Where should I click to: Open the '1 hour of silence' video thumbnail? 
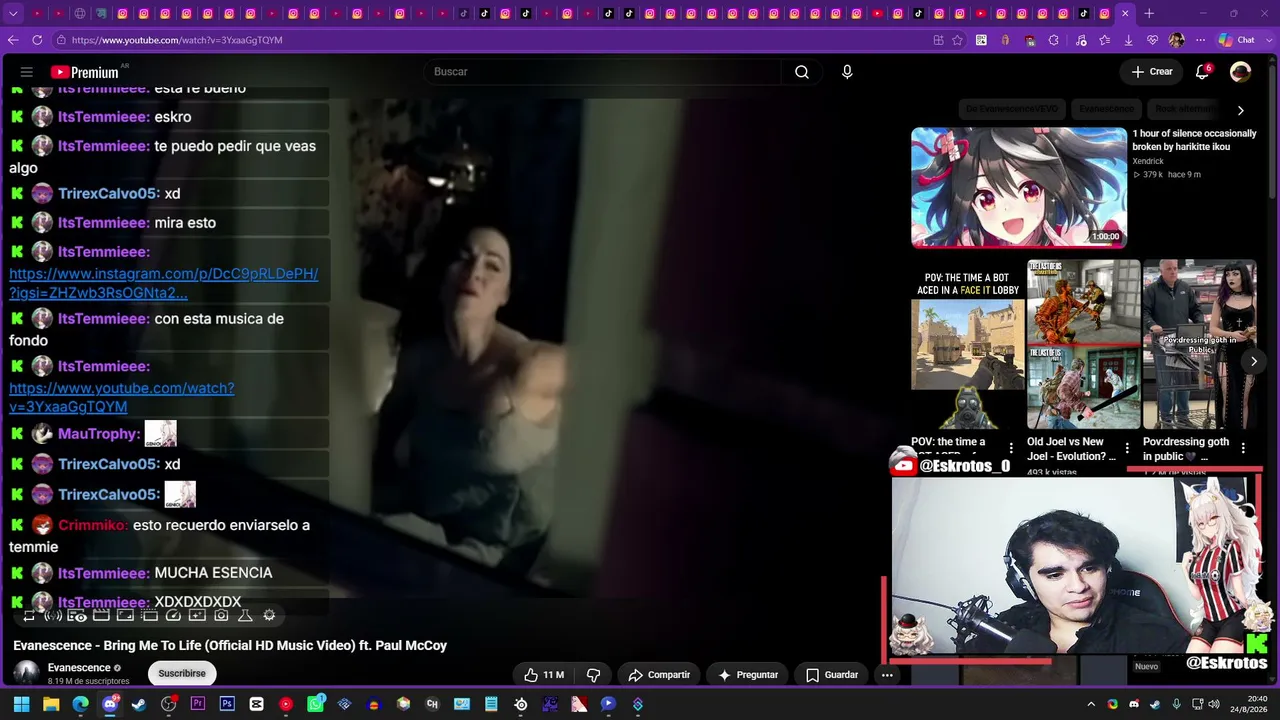click(x=1019, y=187)
